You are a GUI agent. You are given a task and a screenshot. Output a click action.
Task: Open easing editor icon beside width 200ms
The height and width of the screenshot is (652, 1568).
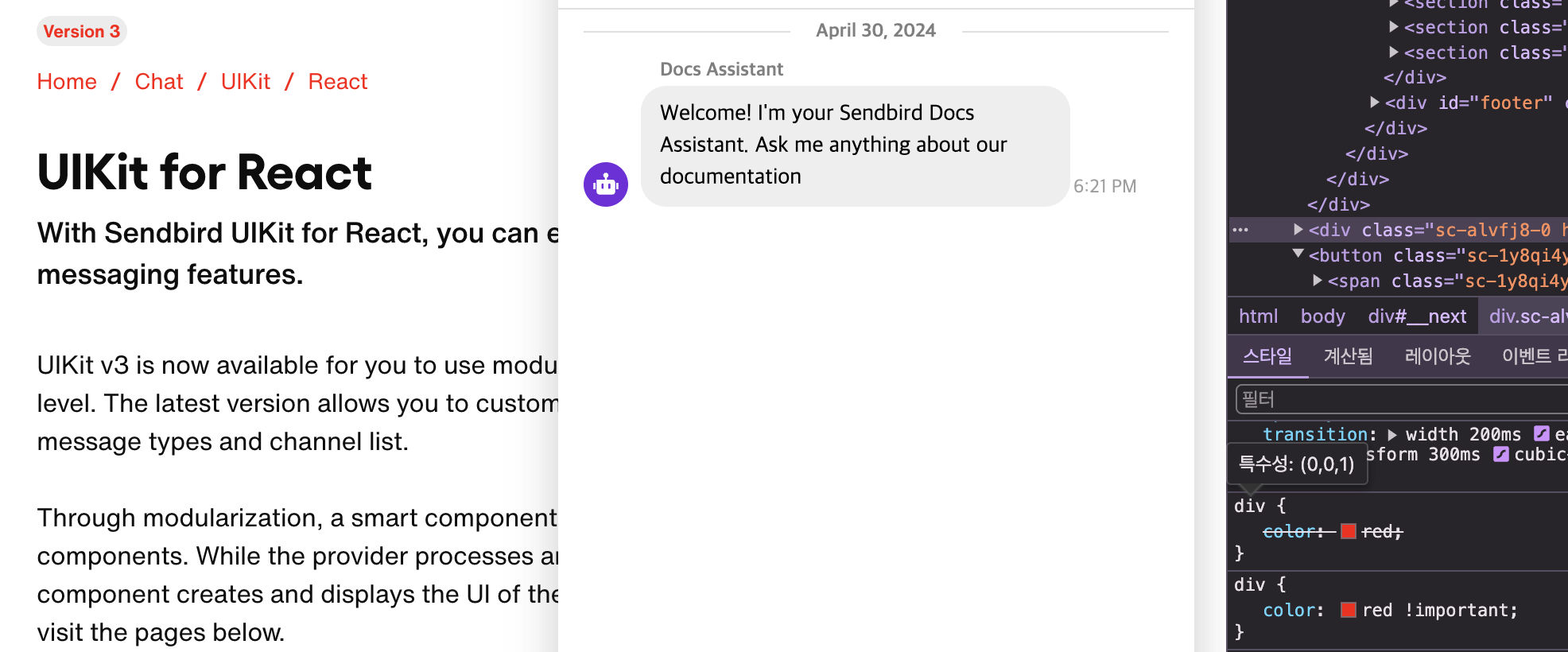click(1541, 434)
